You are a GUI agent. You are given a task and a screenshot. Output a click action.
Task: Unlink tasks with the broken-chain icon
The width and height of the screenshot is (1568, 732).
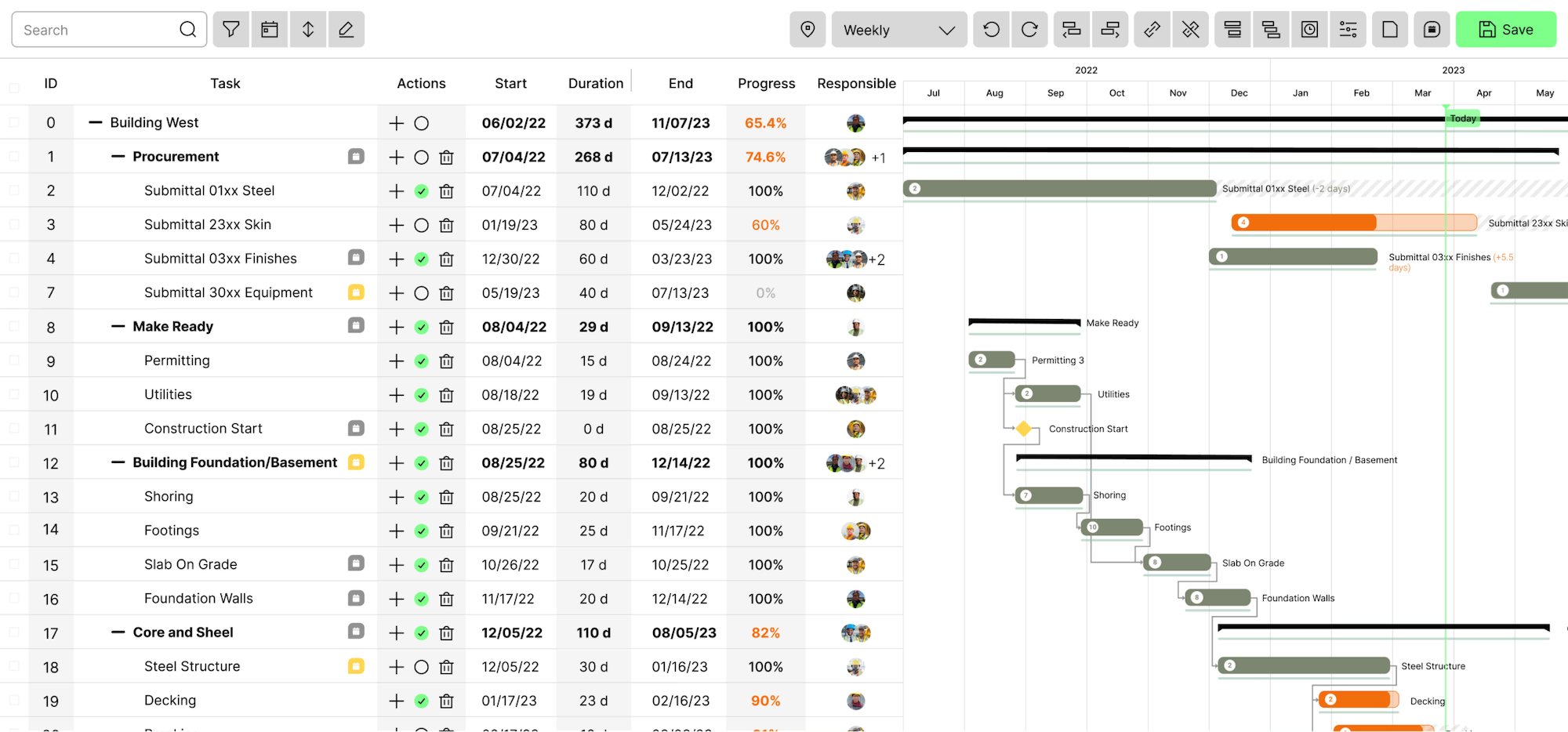1191,29
